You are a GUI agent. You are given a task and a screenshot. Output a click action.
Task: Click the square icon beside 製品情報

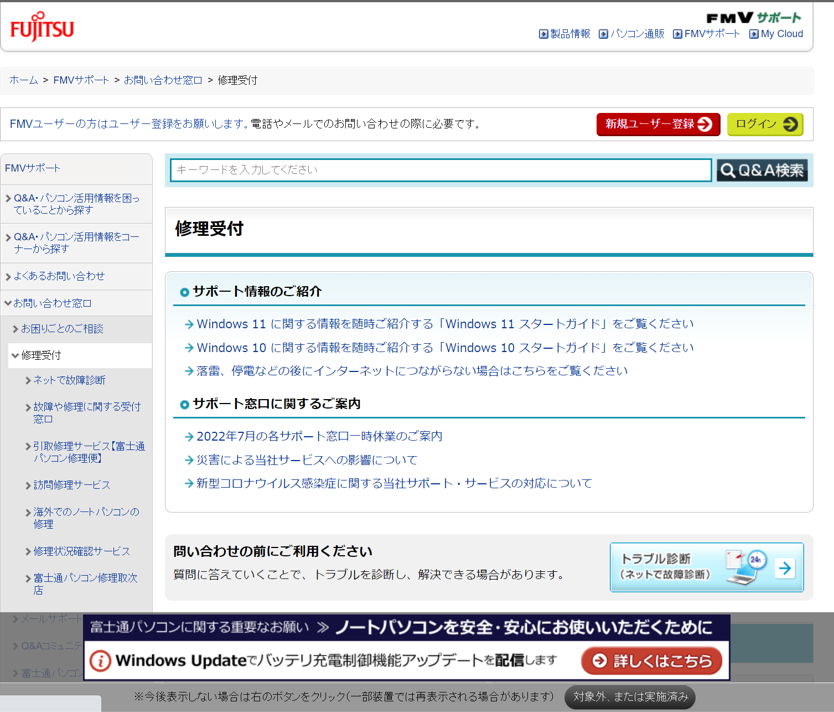coord(543,35)
